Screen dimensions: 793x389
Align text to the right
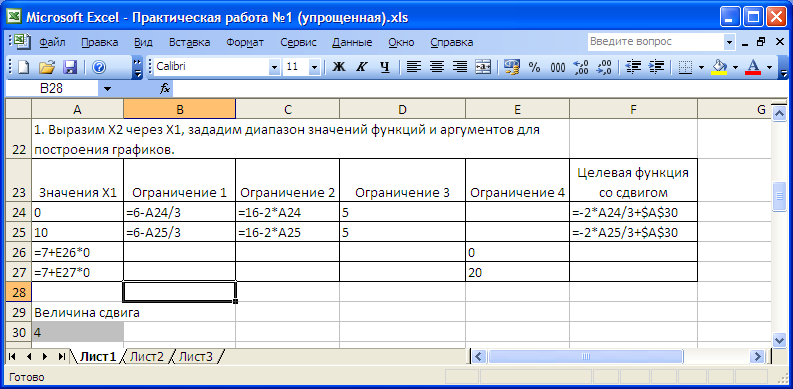(460, 67)
